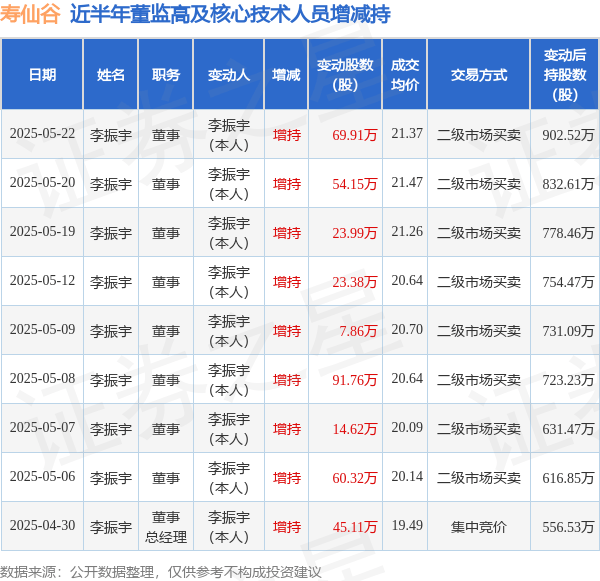The height and width of the screenshot is (581, 600).
Task: Select holdings value 778.46万
Action: tap(568, 233)
